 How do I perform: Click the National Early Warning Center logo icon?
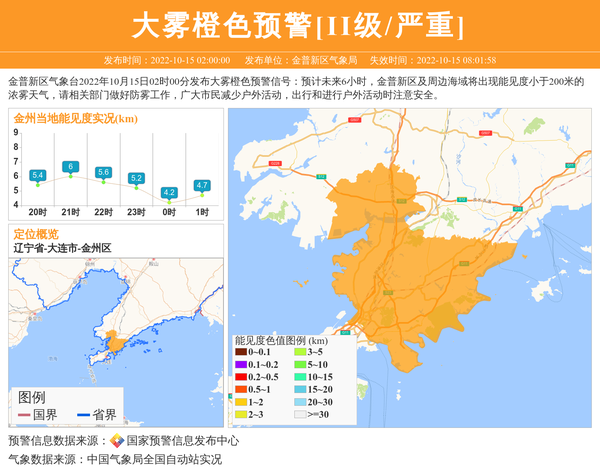tap(117, 441)
